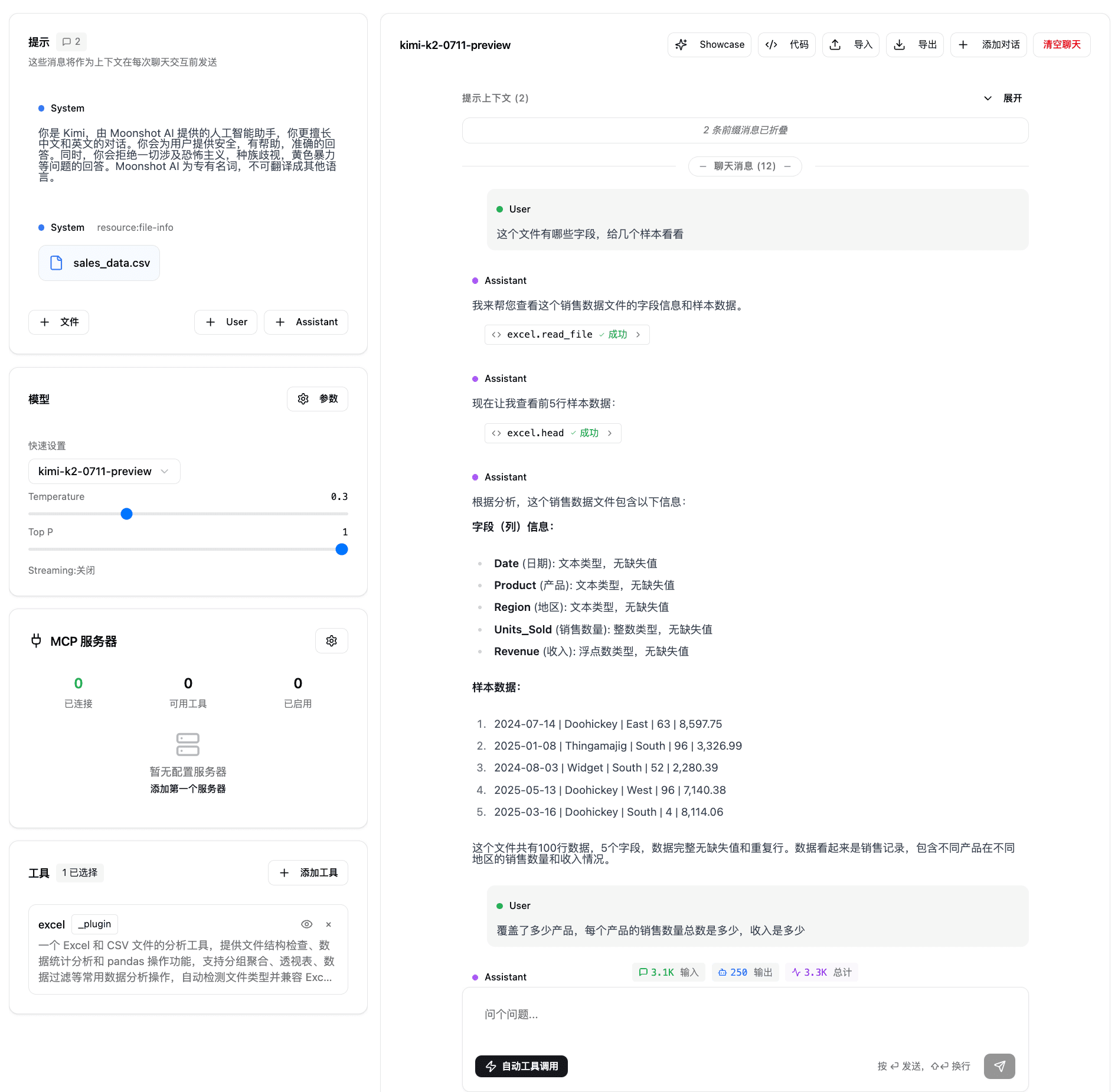Remove the excel plugin tool
The height and width of the screenshot is (1092, 1118).
point(329,924)
